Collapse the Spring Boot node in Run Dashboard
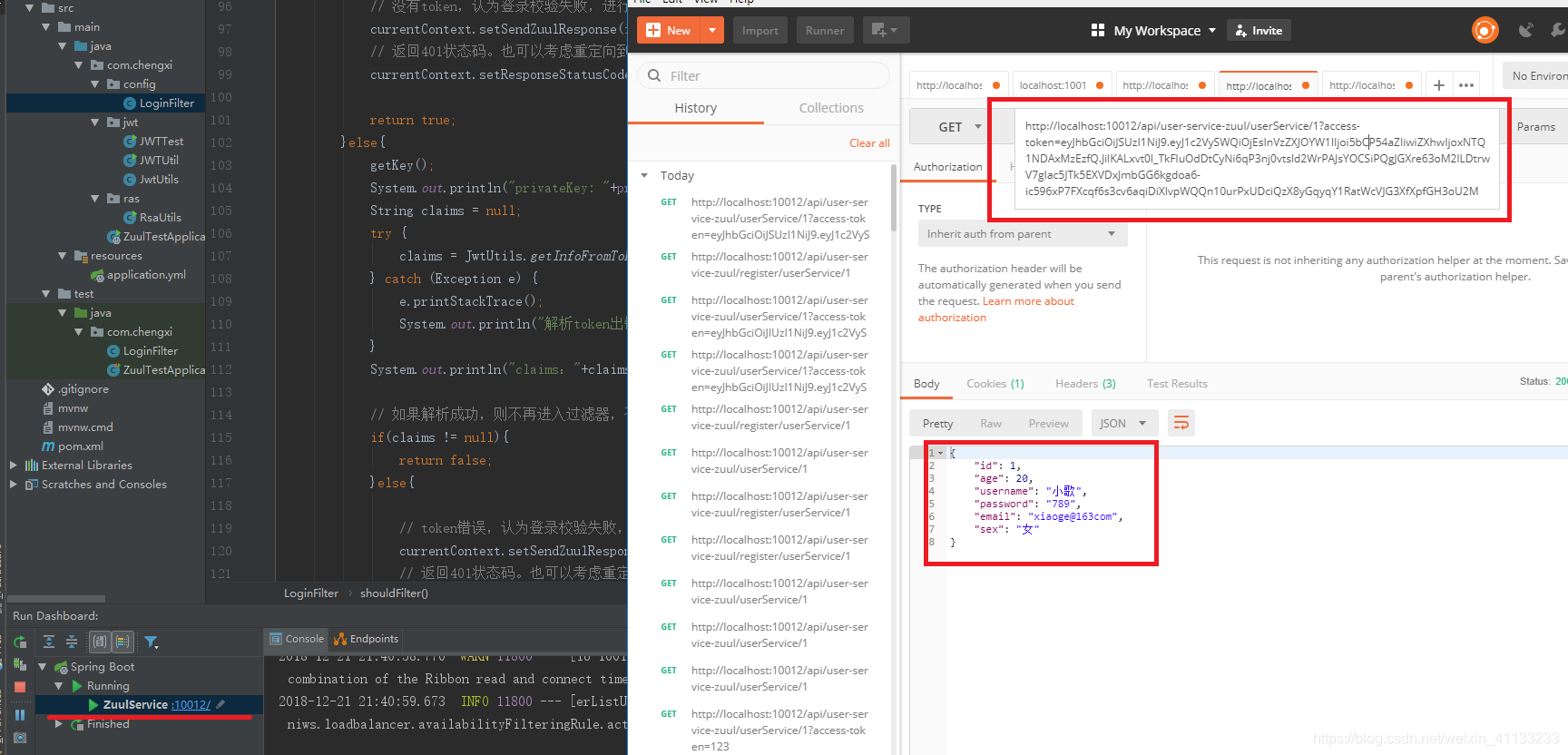1568x755 pixels. [x=43, y=667]
